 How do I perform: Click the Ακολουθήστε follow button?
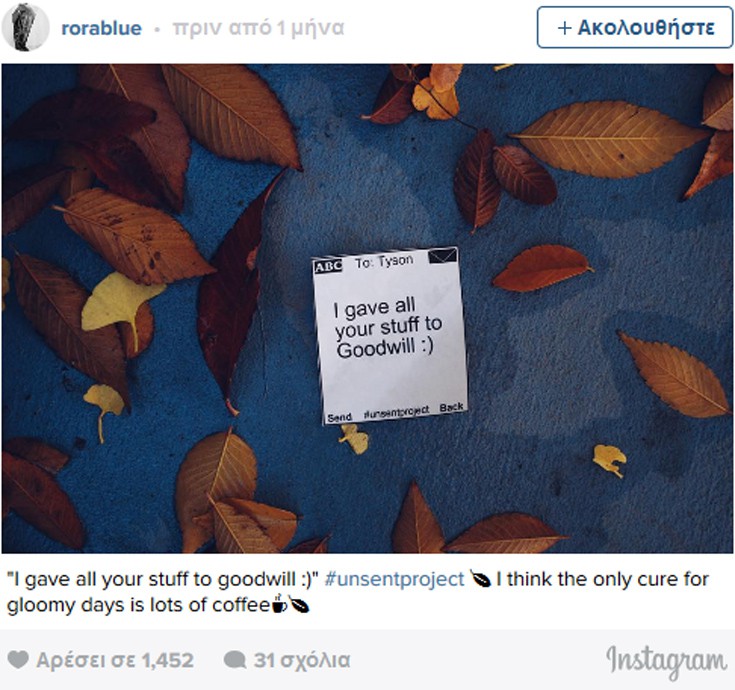click(x=635, y=27)
